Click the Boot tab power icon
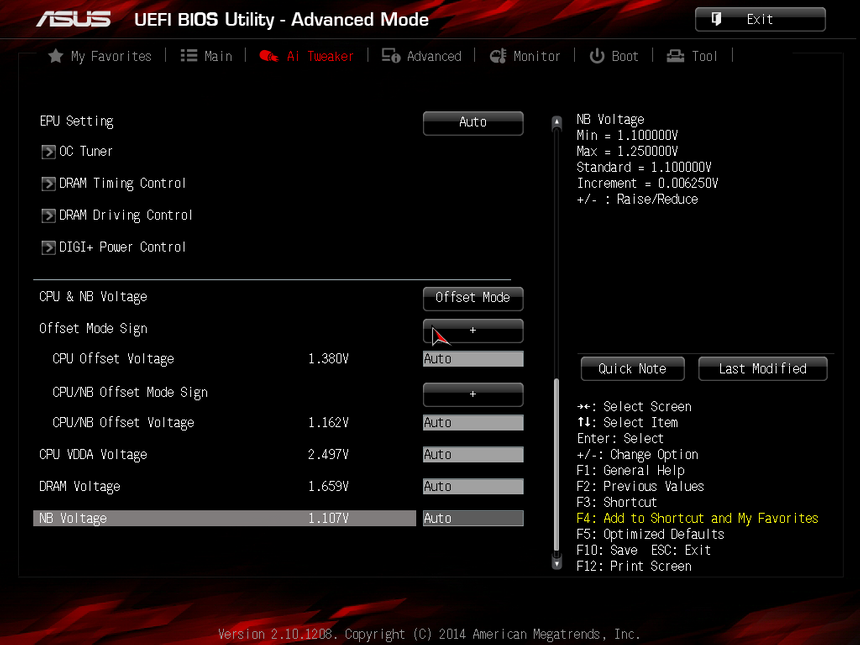860x645 pixels. pos(597,55)
